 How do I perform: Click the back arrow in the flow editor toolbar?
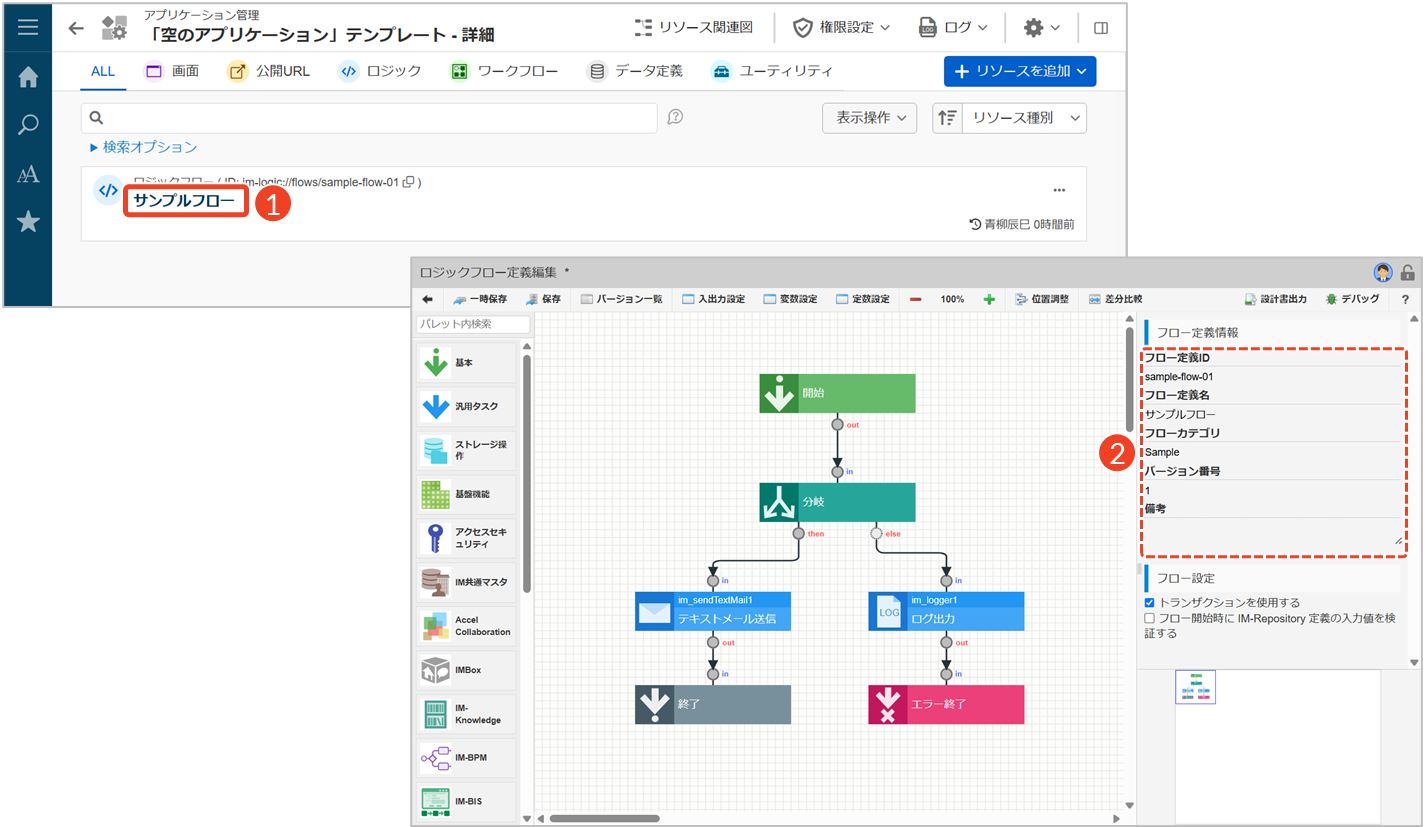point(427,299)
